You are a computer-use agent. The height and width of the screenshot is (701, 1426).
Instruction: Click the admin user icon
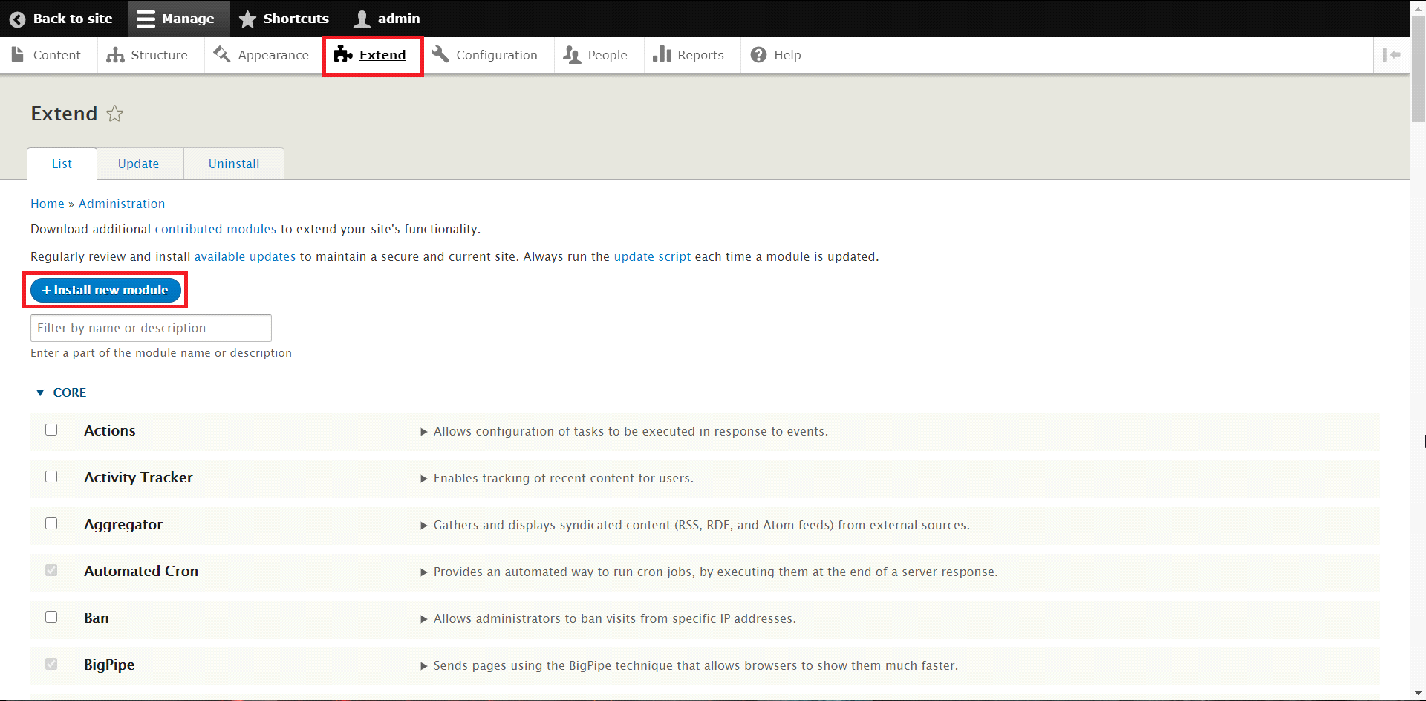[x=362, y=19]
